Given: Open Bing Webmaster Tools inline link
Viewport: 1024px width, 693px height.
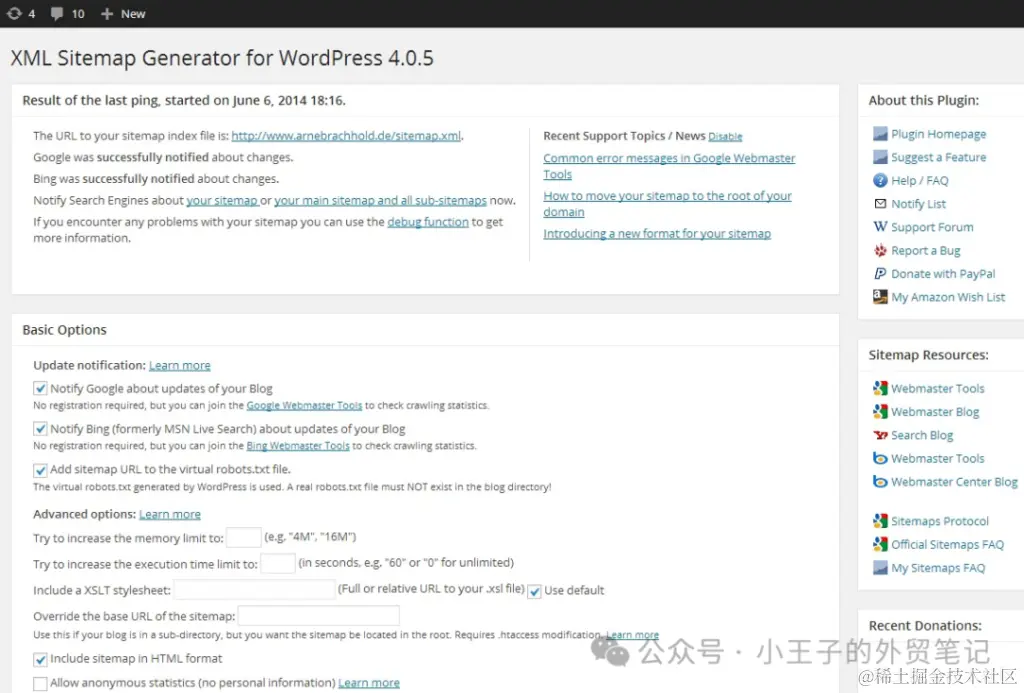Looking at the screenshot, I should pyautogui.click(x=298, y=446).
